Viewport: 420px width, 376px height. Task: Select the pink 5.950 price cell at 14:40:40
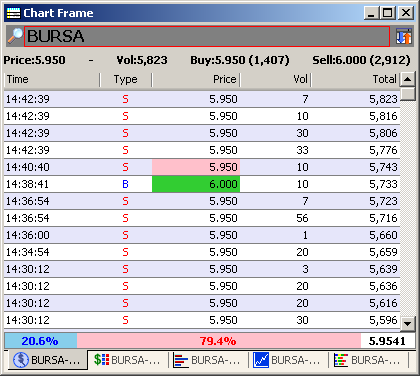tap(196, 167)
